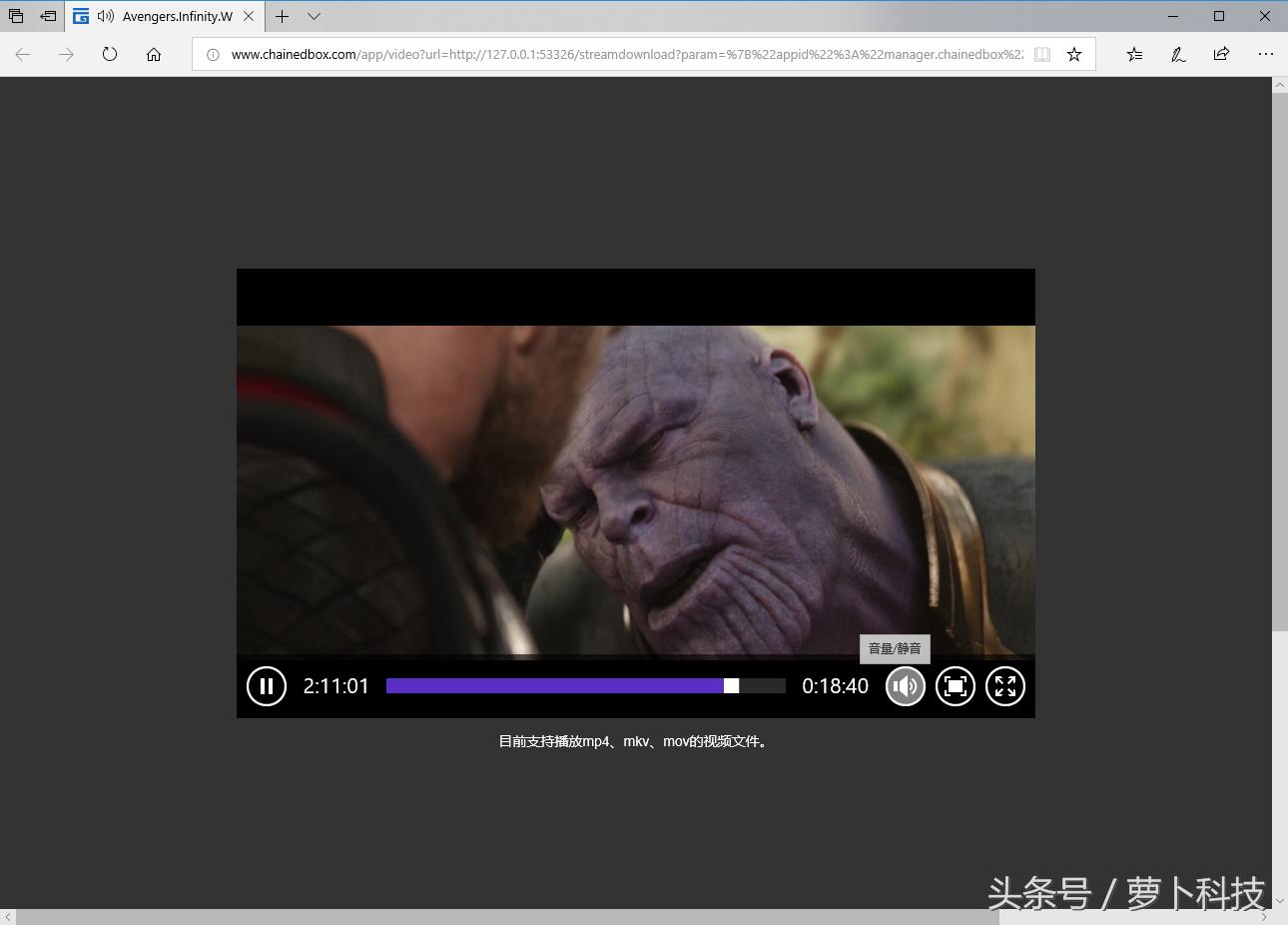
Task: Click the purple video progress bar
Action: (554, 686)
